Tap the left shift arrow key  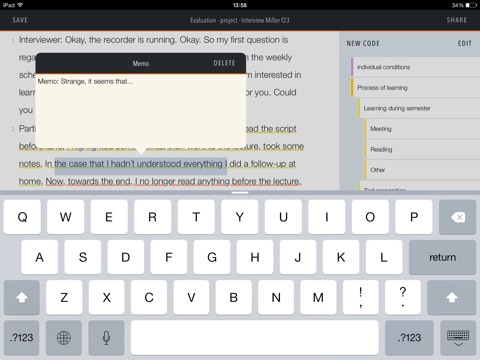point(22,297)
